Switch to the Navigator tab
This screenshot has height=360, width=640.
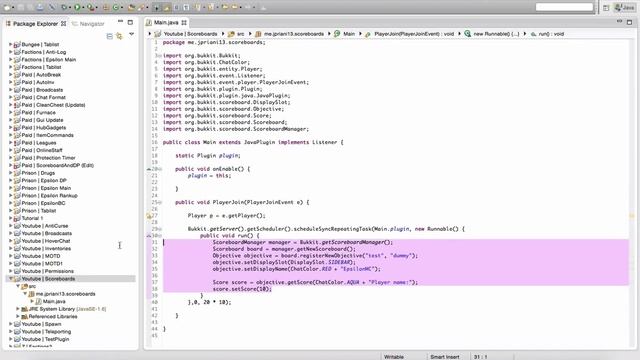[x=88, y=24]
